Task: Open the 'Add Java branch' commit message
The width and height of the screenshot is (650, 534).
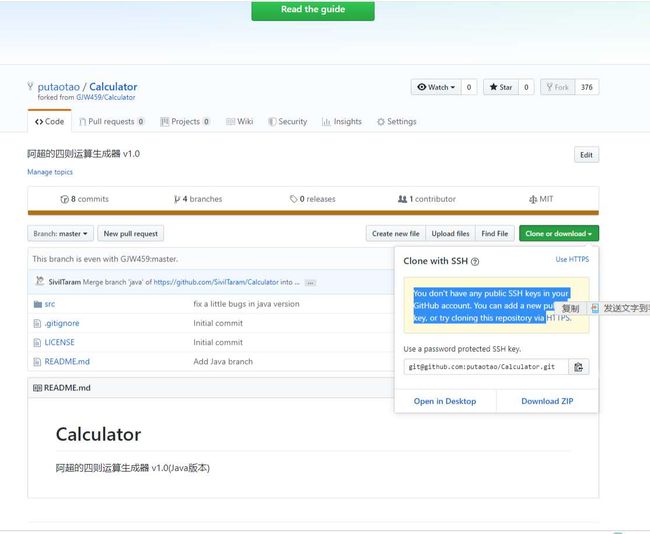Action: click(x=223, y=362)
